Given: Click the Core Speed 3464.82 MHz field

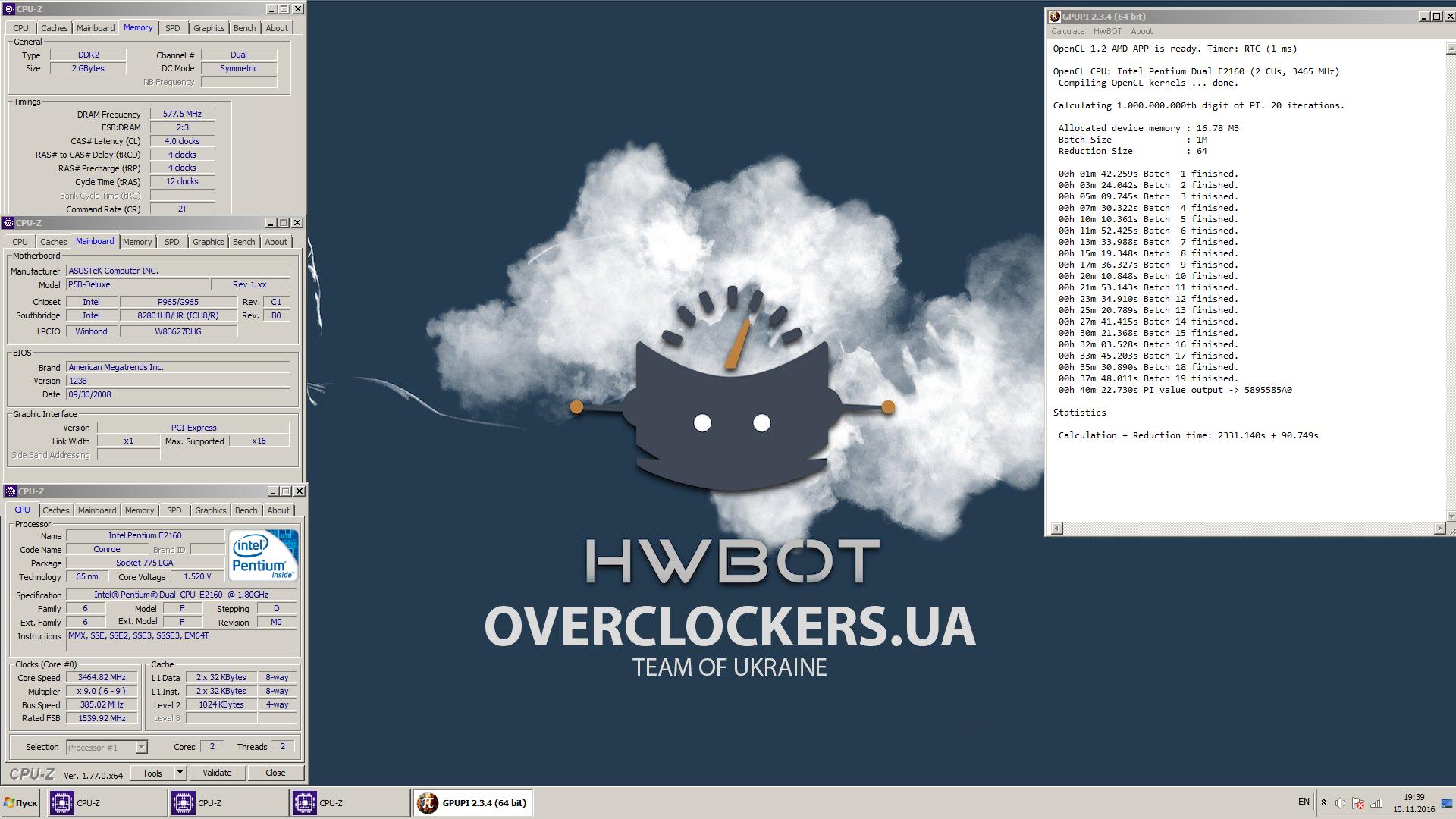Looking at the screenshot, I should pyautogui.click(x=102, y=677).
